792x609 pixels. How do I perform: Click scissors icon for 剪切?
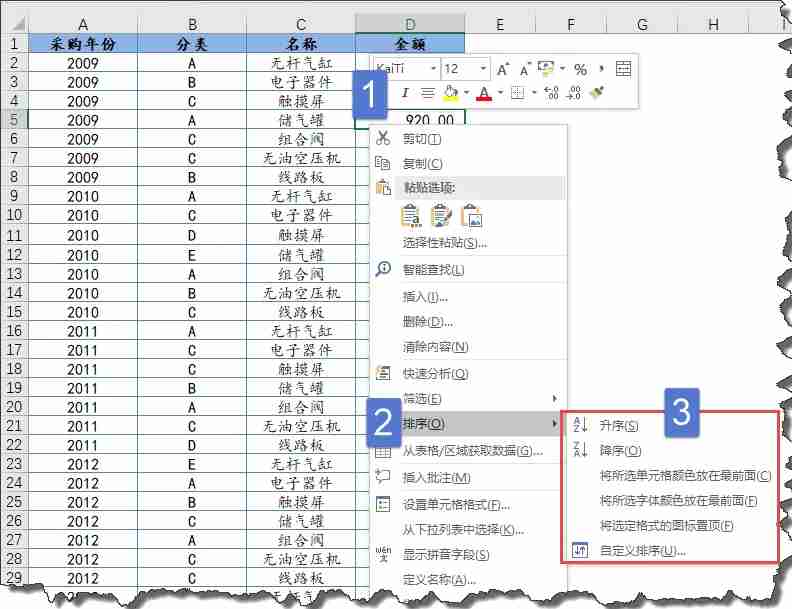[383, 138]
